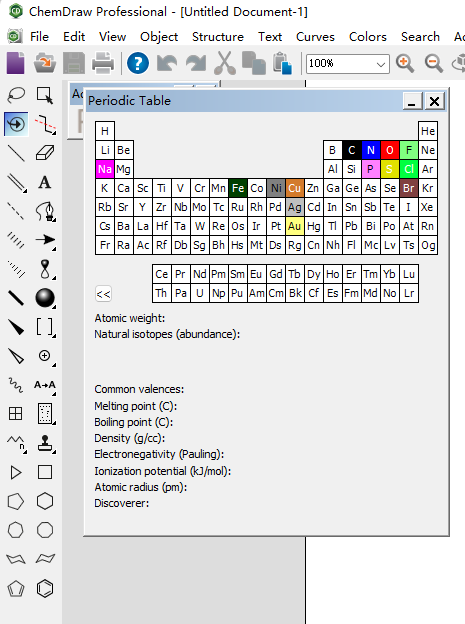This screenshot has height=624, width=465.
Task: Open the Structure menu
Action: tap(218, 37)
